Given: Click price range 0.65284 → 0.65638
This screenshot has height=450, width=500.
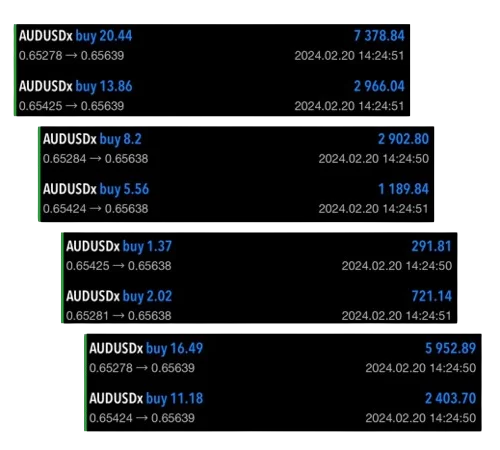Looking at the screenshot, I should click(95, 159).
